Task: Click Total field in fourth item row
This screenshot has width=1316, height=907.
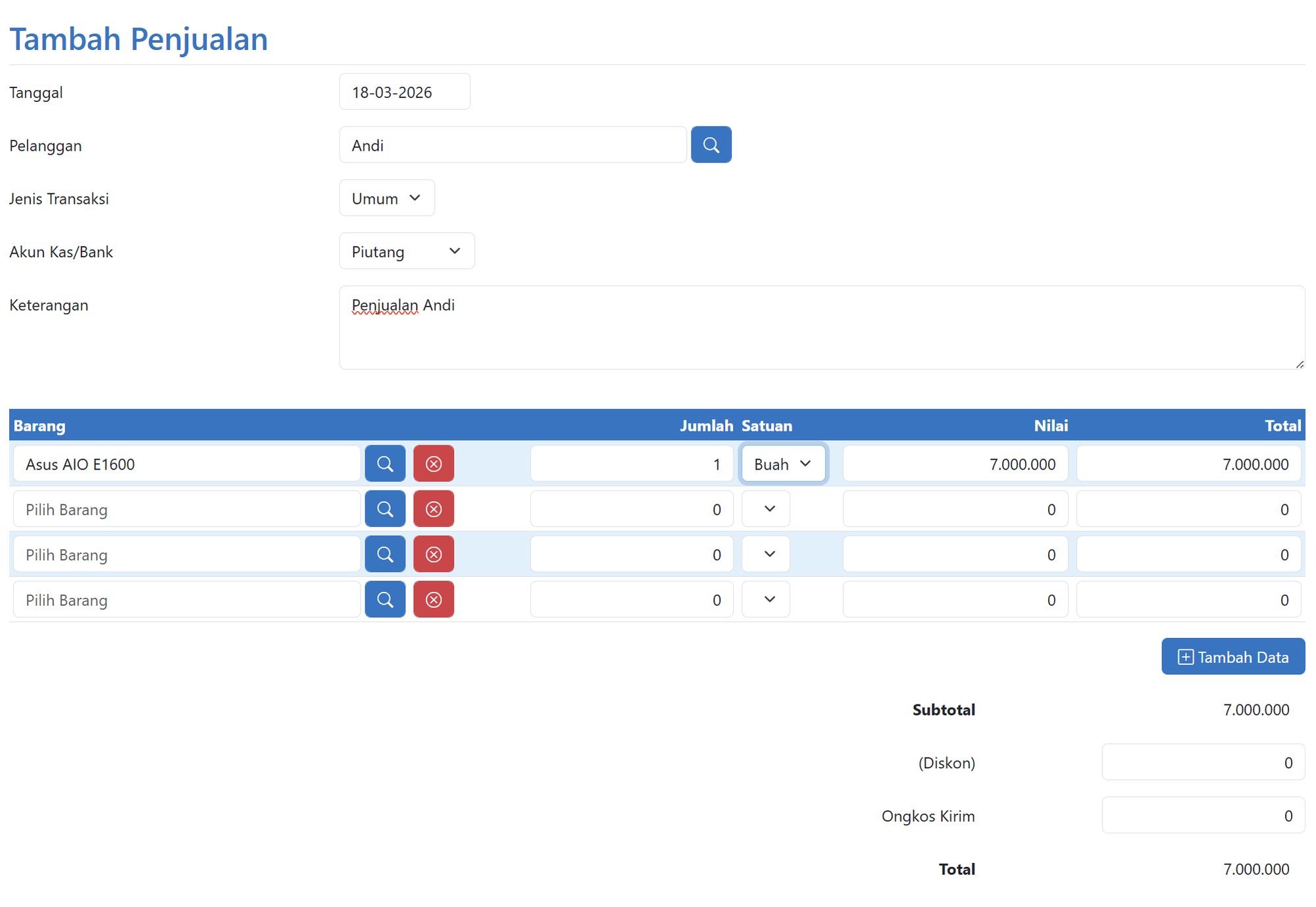Action: pyautogui.click(x=1189, y=600)
